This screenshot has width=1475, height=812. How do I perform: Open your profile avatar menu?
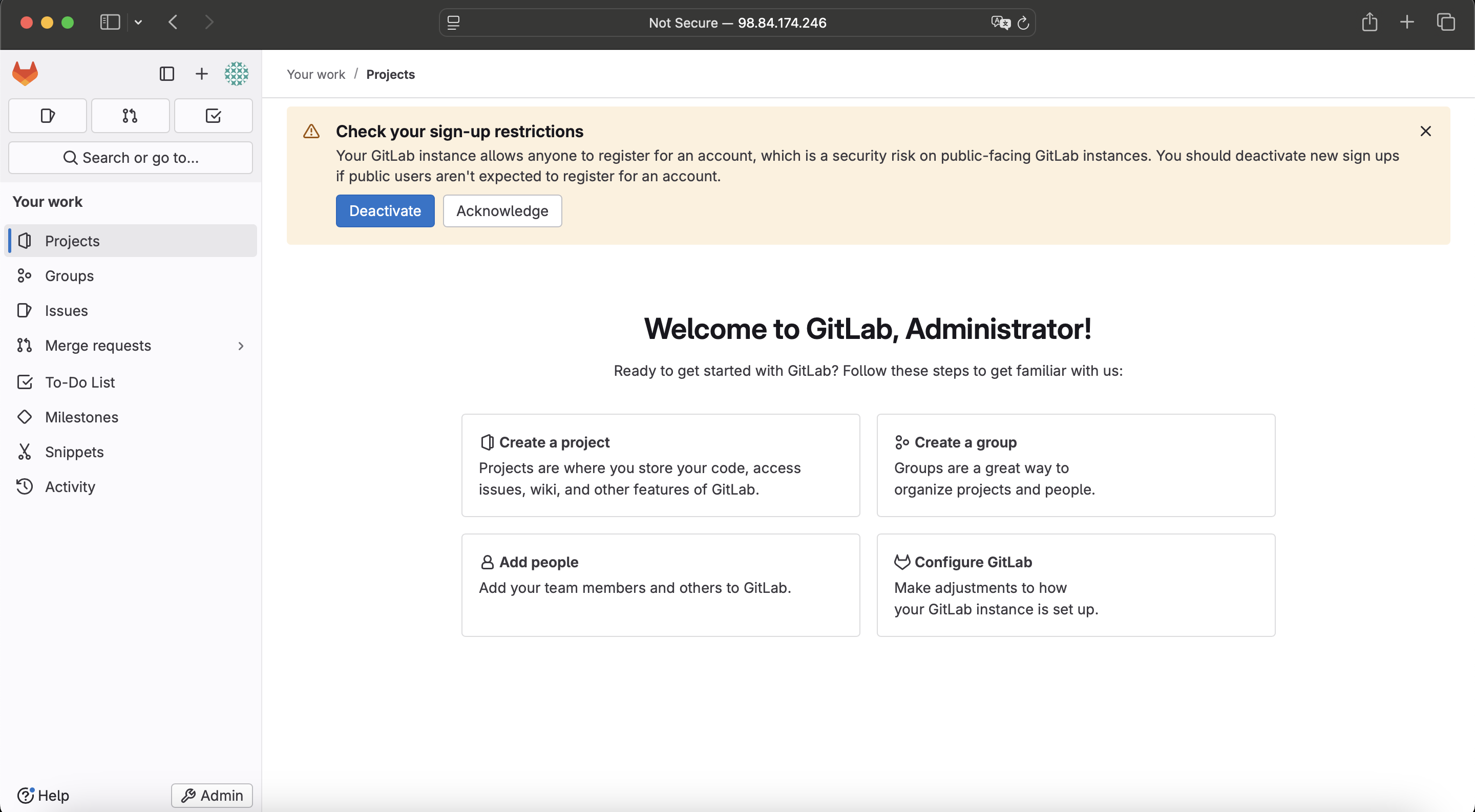click(236, 73)
